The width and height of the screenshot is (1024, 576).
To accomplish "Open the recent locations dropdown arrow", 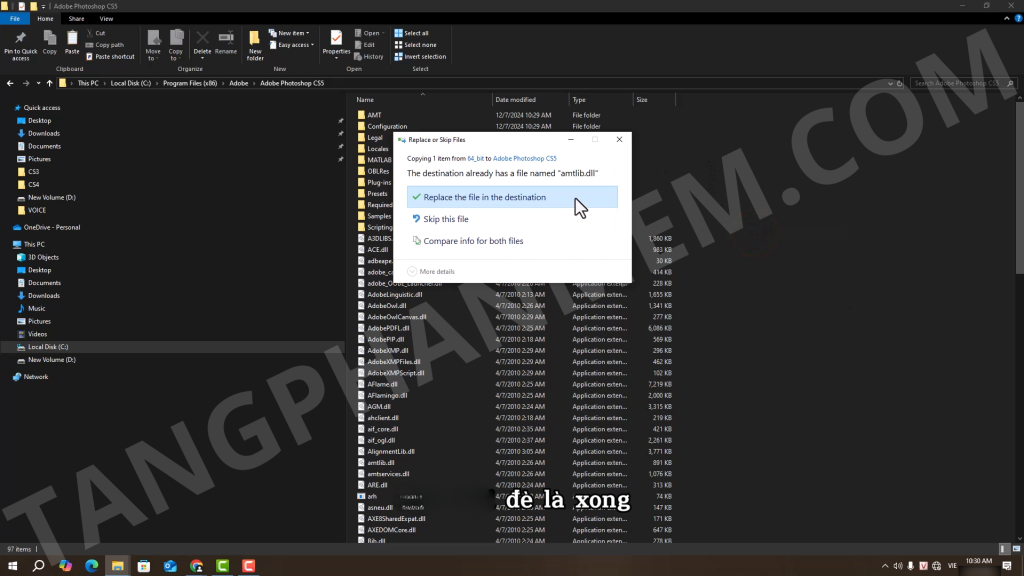I will tap(37, 83).
